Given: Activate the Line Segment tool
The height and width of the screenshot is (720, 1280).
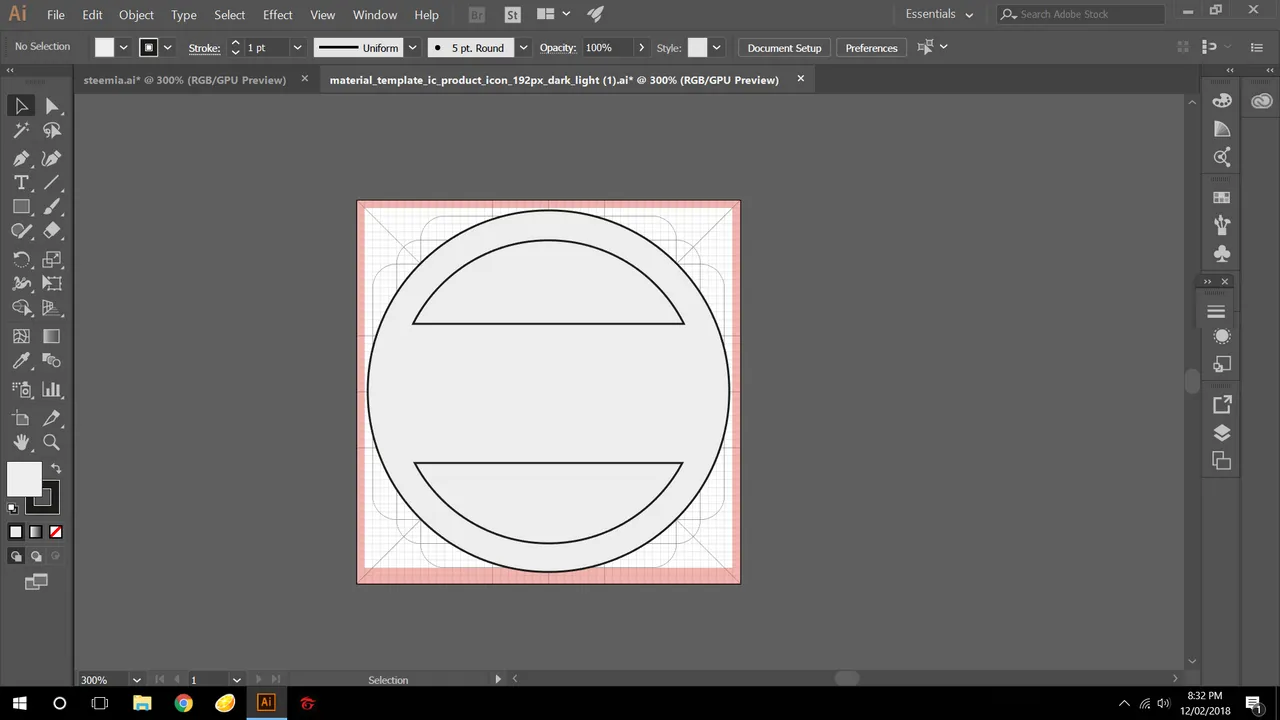Looking at the screenshot, I should [52, 183].
